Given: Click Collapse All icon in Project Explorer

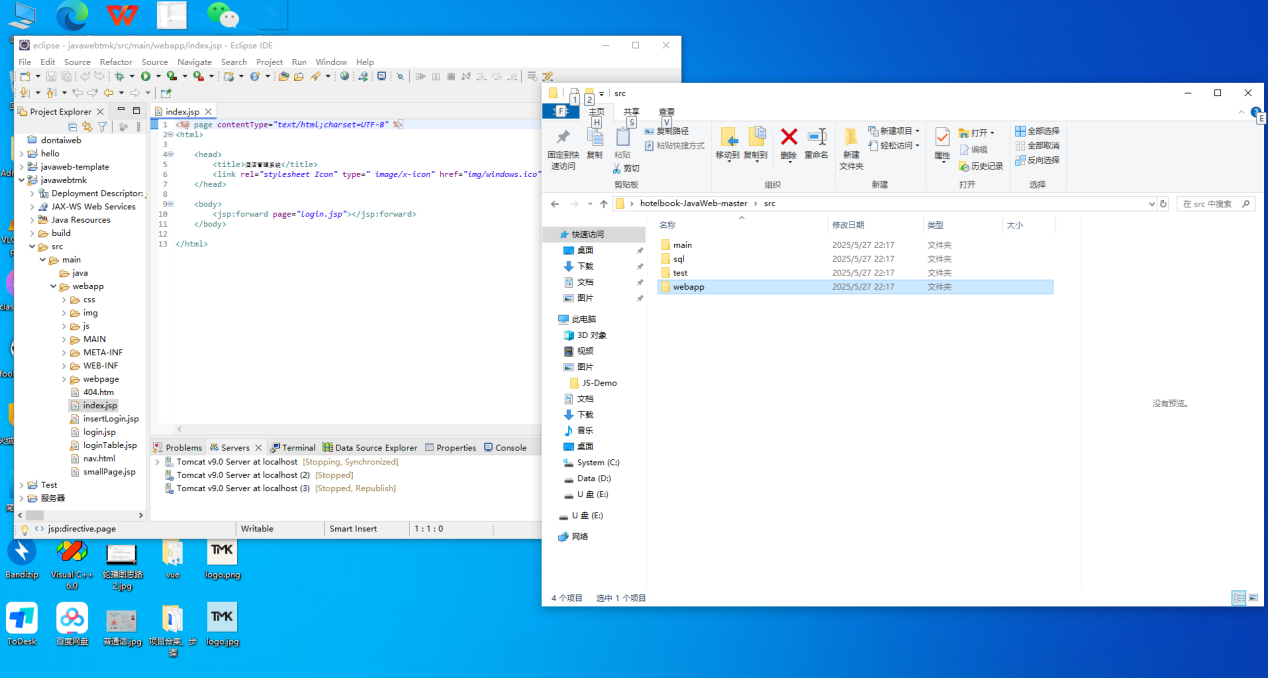Looking at the screenshot, I should click(x=73, y=127).
